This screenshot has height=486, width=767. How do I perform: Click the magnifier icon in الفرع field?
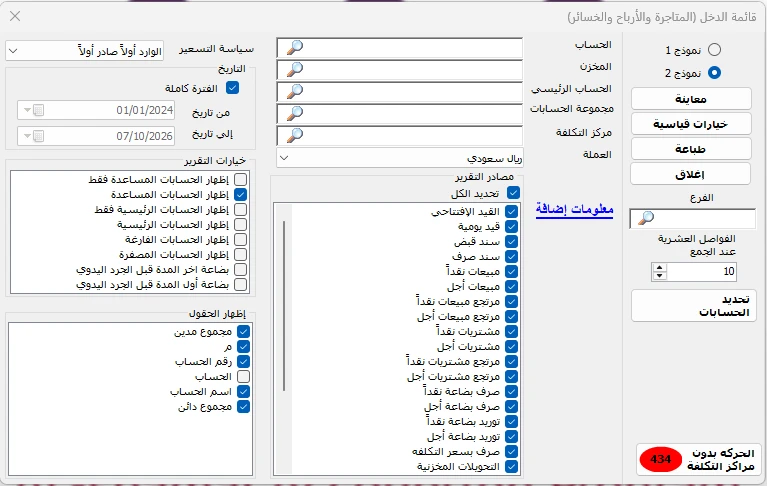(x=646, y=218)
